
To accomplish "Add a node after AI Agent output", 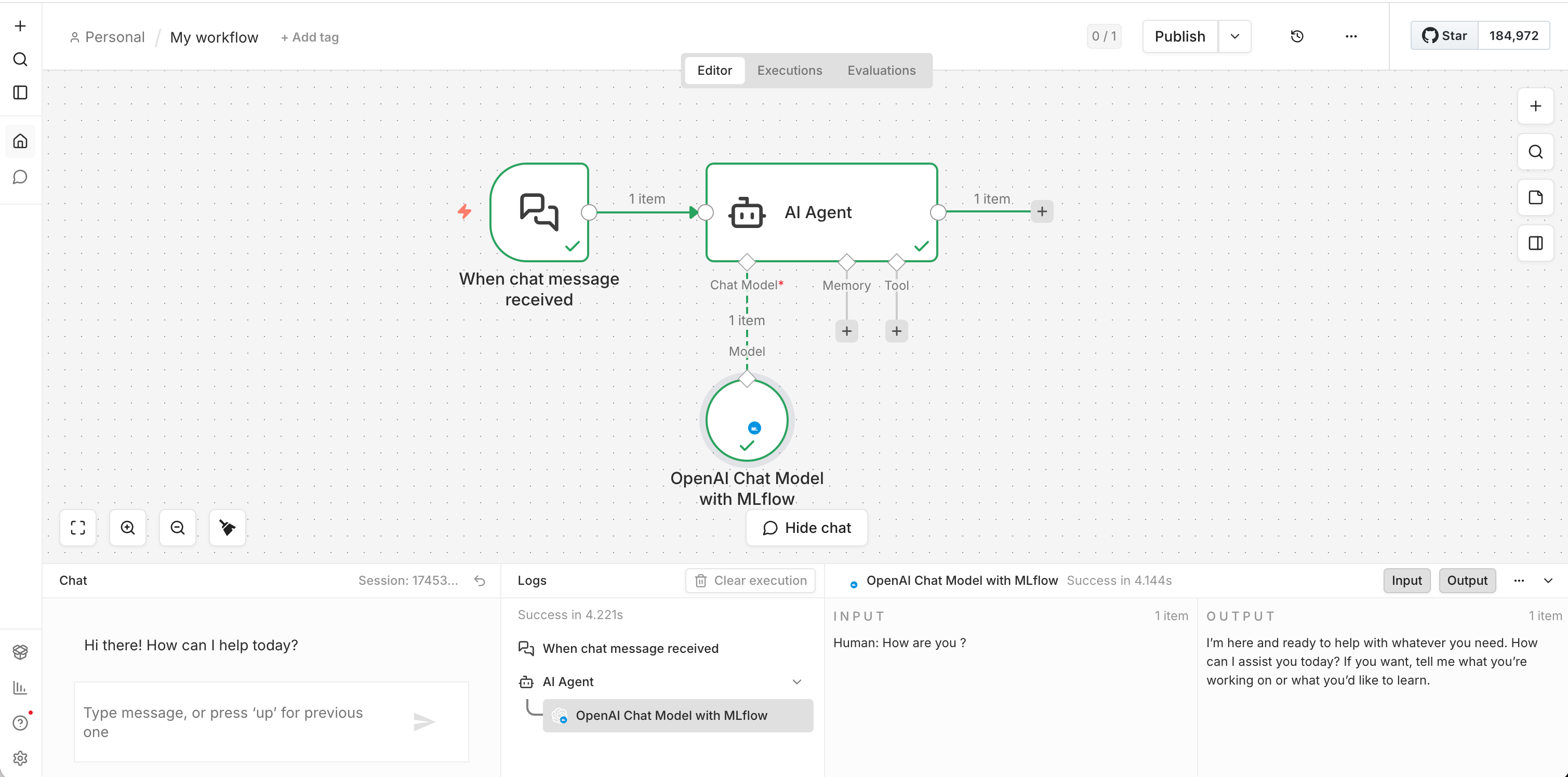I will pyautogui.click(x=1042, y=212).
